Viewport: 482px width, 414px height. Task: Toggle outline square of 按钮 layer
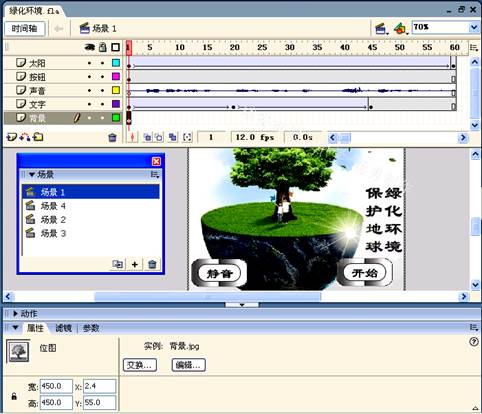point(116,77)
